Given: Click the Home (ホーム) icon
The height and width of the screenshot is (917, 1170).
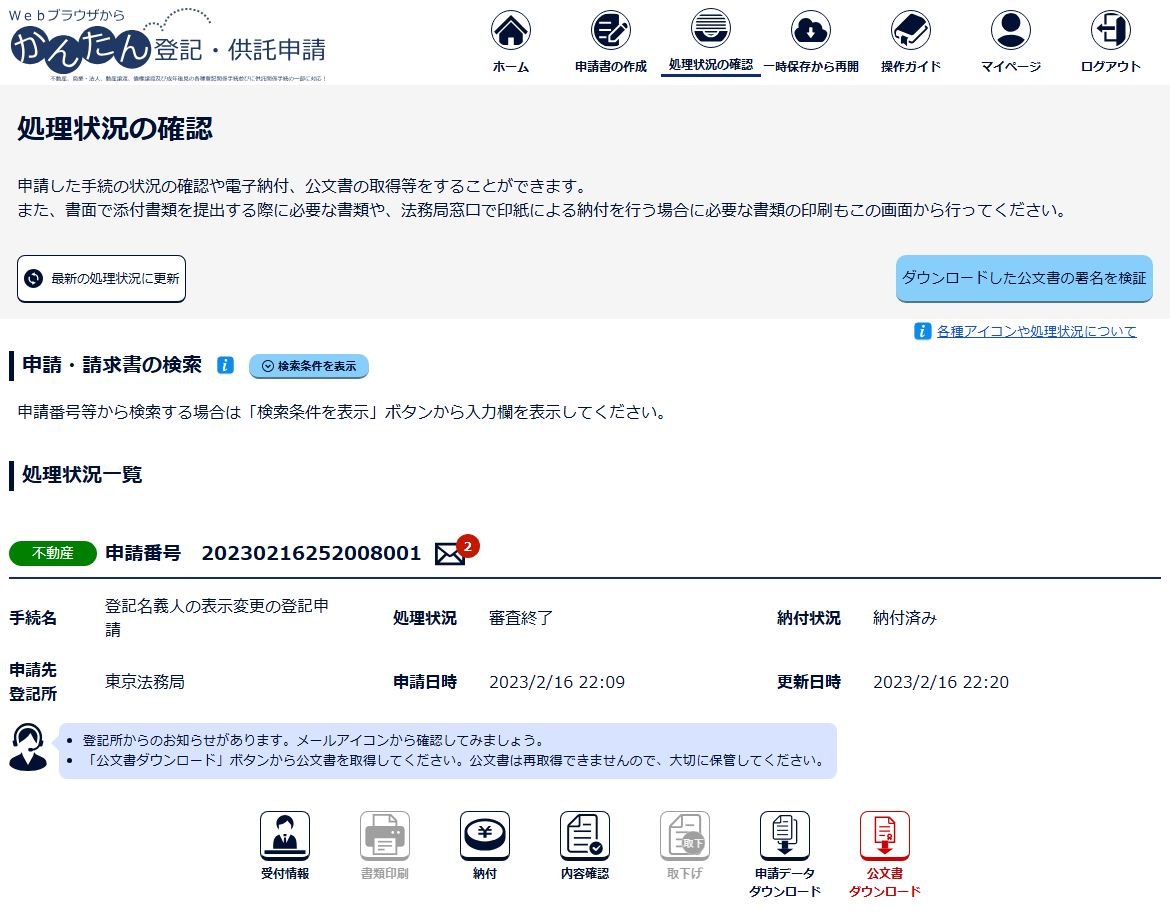Looking at the screenshot, I should click(x=510, y=32).
